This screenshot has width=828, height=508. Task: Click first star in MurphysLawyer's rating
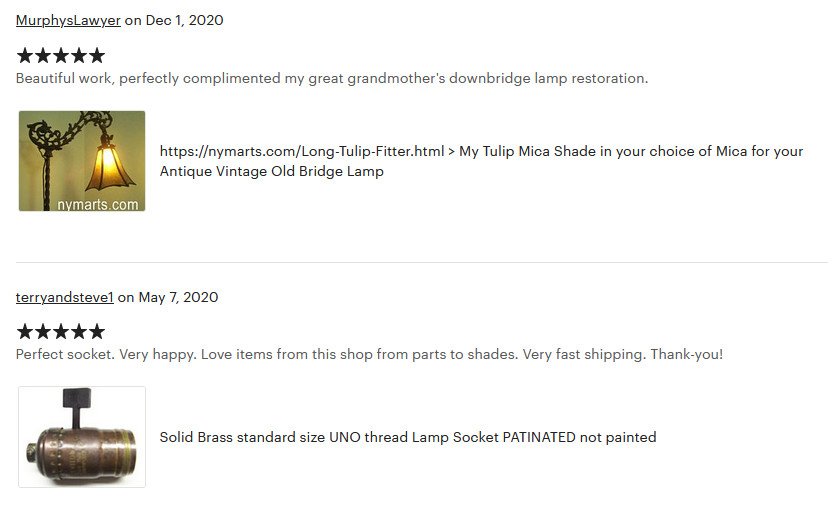(x=25, y=55)
